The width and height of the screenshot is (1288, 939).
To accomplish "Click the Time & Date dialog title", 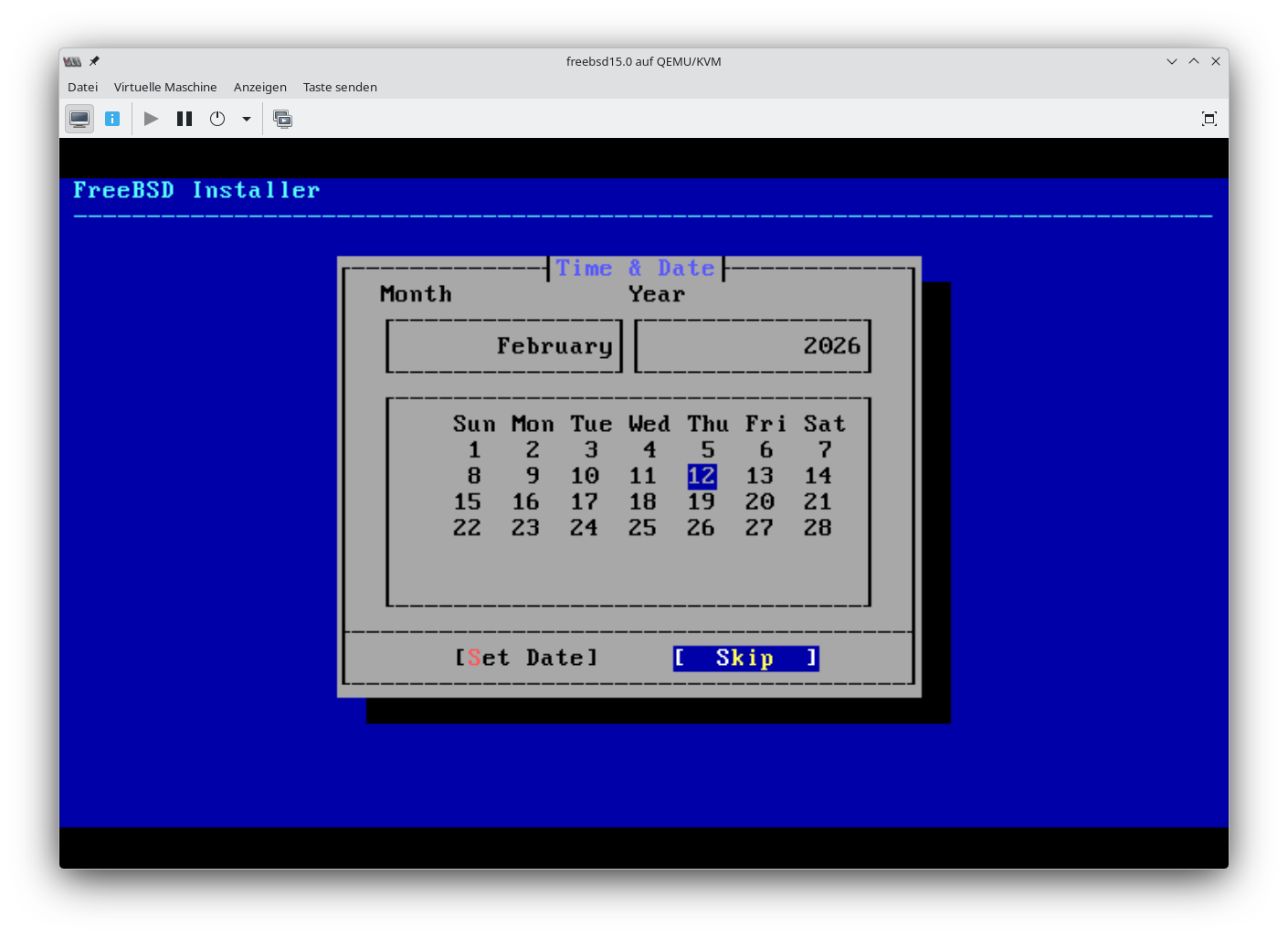I will [636, 268].
